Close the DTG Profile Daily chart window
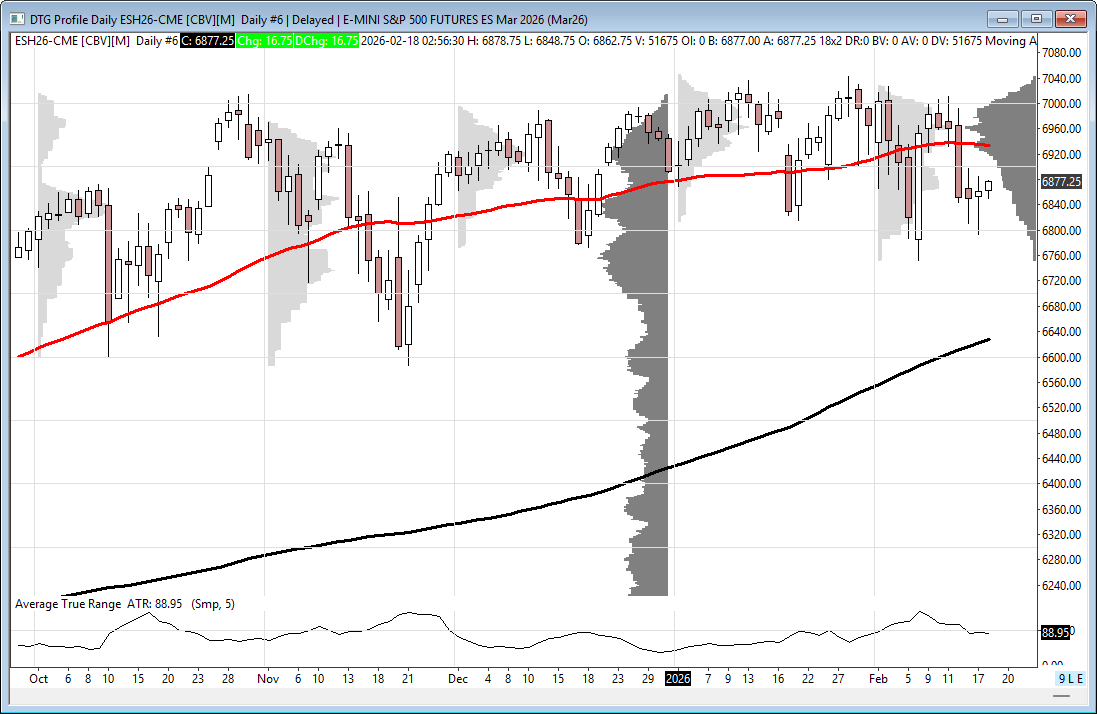The image size is (1097, 714). tap(1070, 18)
